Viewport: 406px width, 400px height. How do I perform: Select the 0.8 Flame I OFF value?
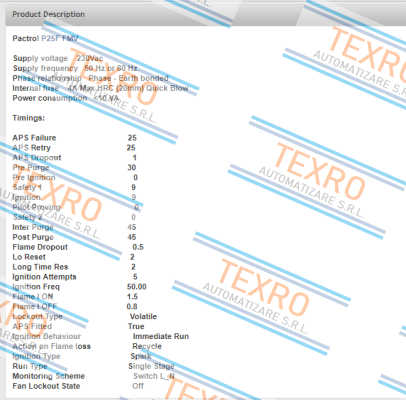(132, 307)
